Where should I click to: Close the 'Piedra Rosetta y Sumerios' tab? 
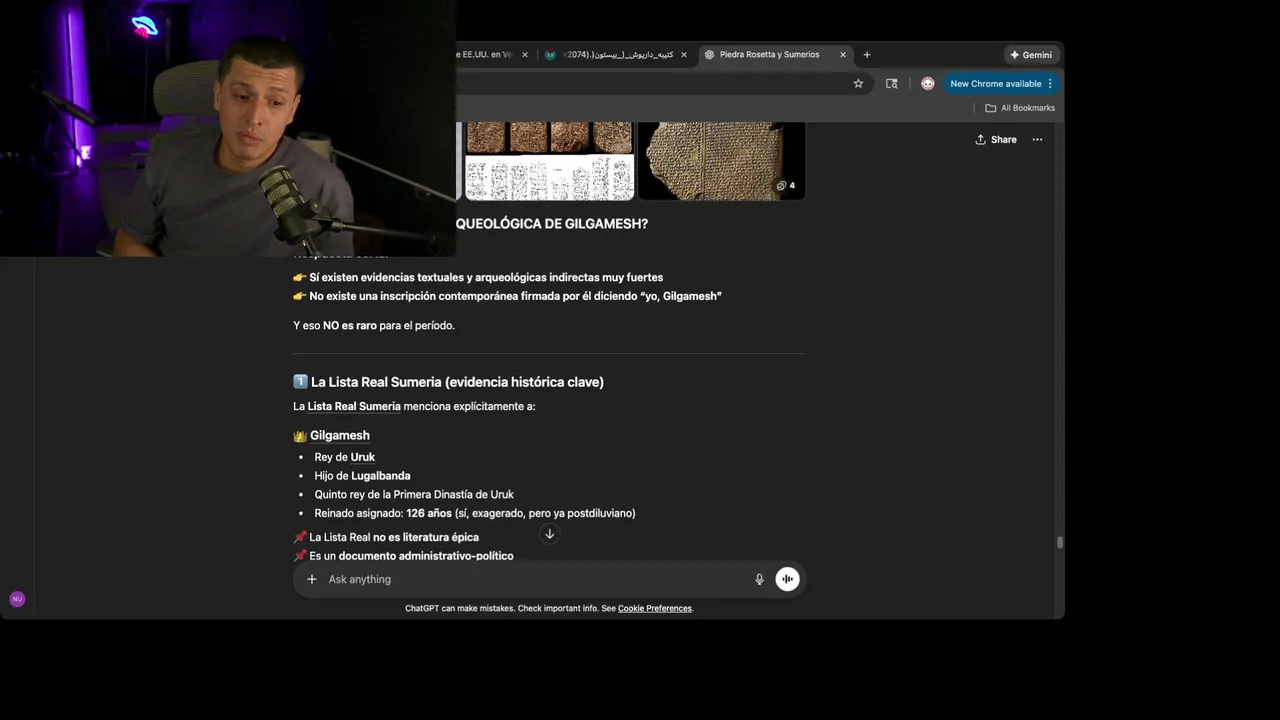(843, 55)
